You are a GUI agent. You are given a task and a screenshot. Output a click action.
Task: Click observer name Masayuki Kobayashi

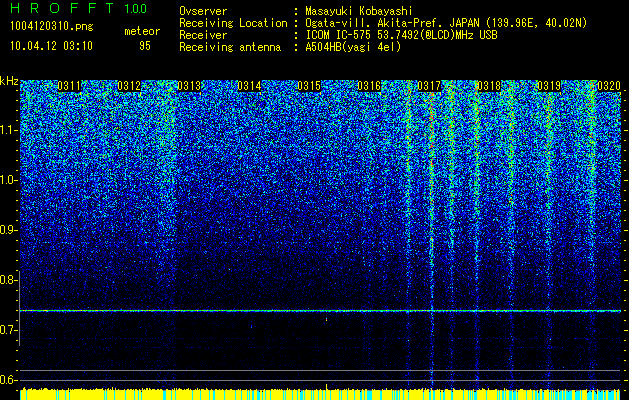[359, 11]
